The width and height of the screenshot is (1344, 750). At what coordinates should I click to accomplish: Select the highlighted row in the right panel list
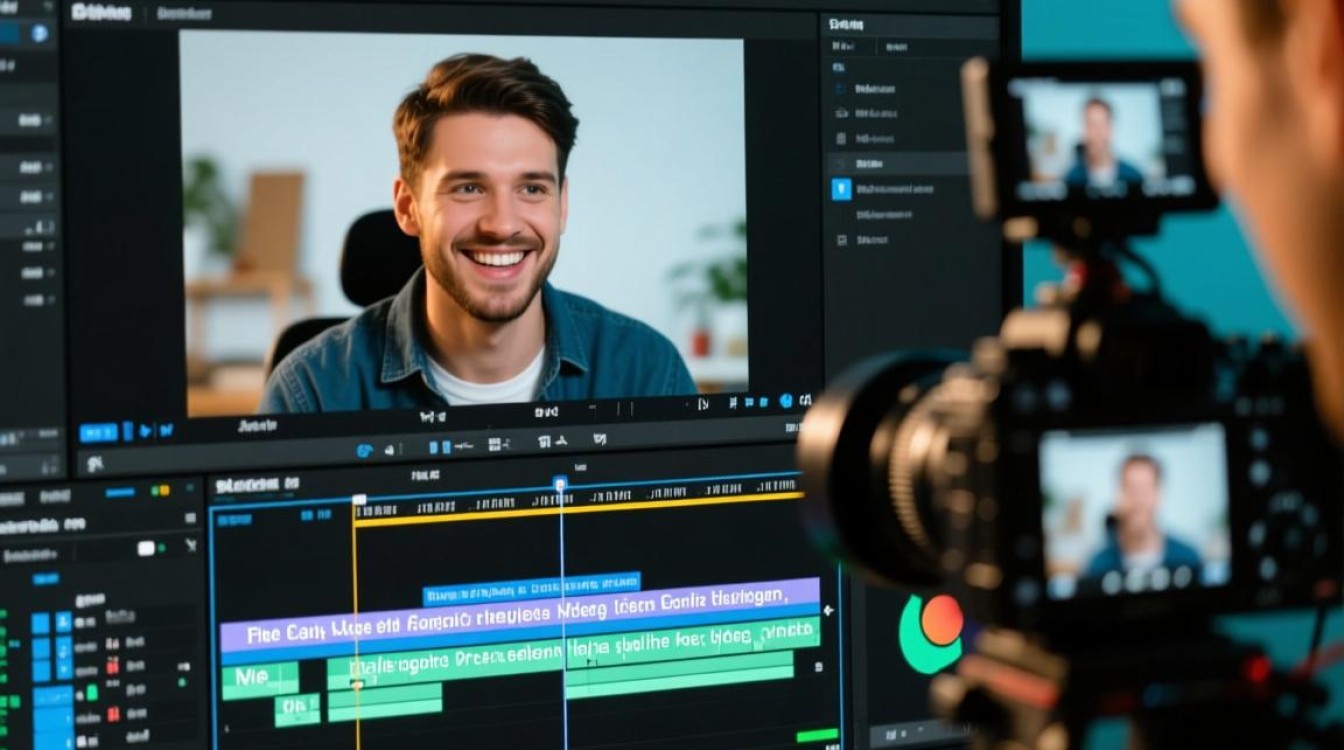[x=895, y=163]
